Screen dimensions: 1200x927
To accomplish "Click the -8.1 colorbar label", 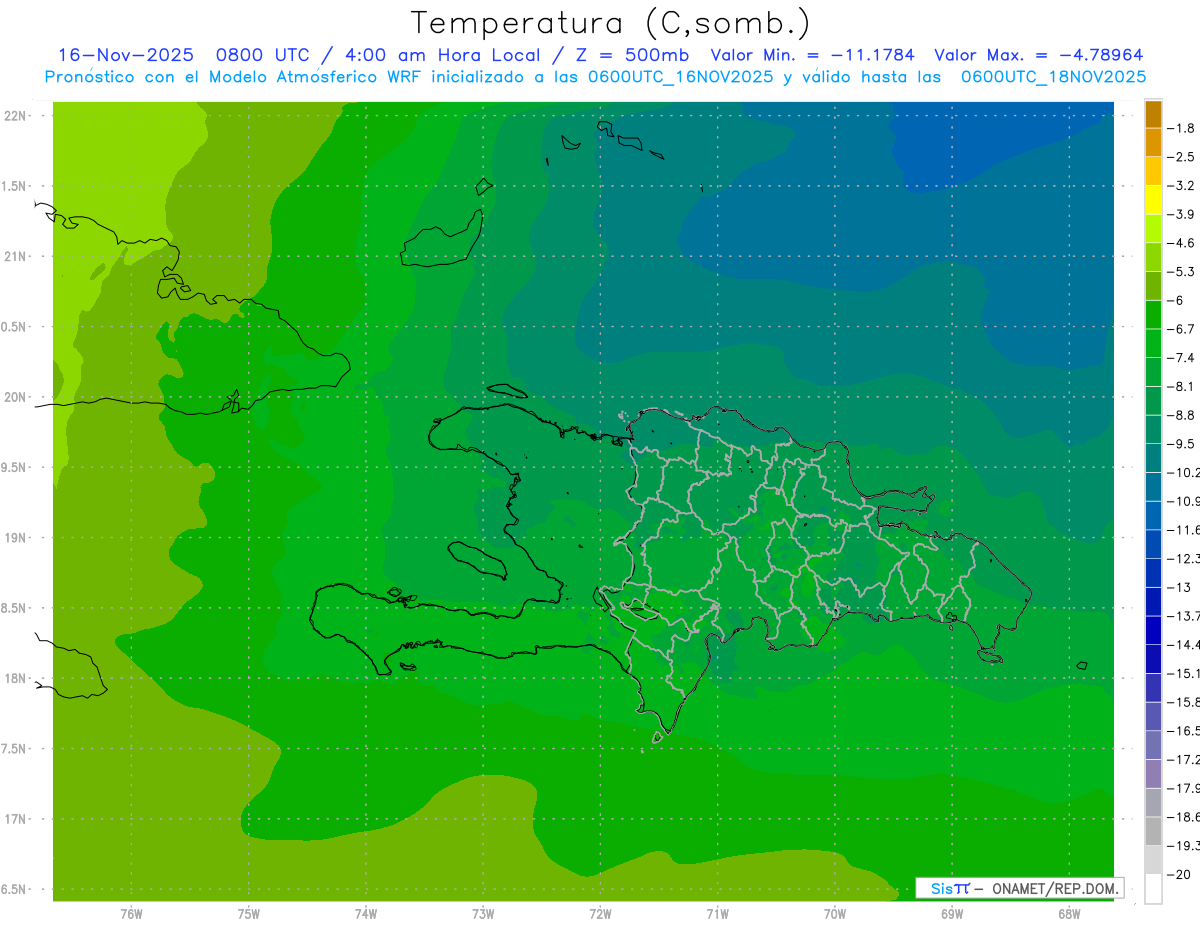I will [1183, 386].
